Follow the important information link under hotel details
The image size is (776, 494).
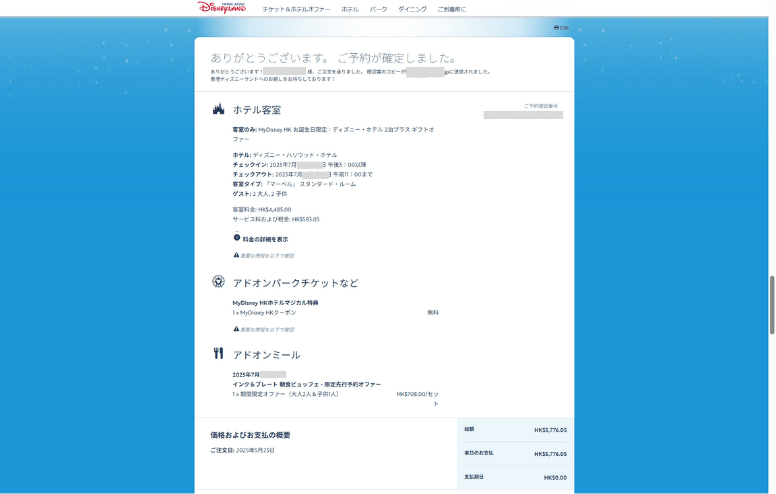[267, 256]
